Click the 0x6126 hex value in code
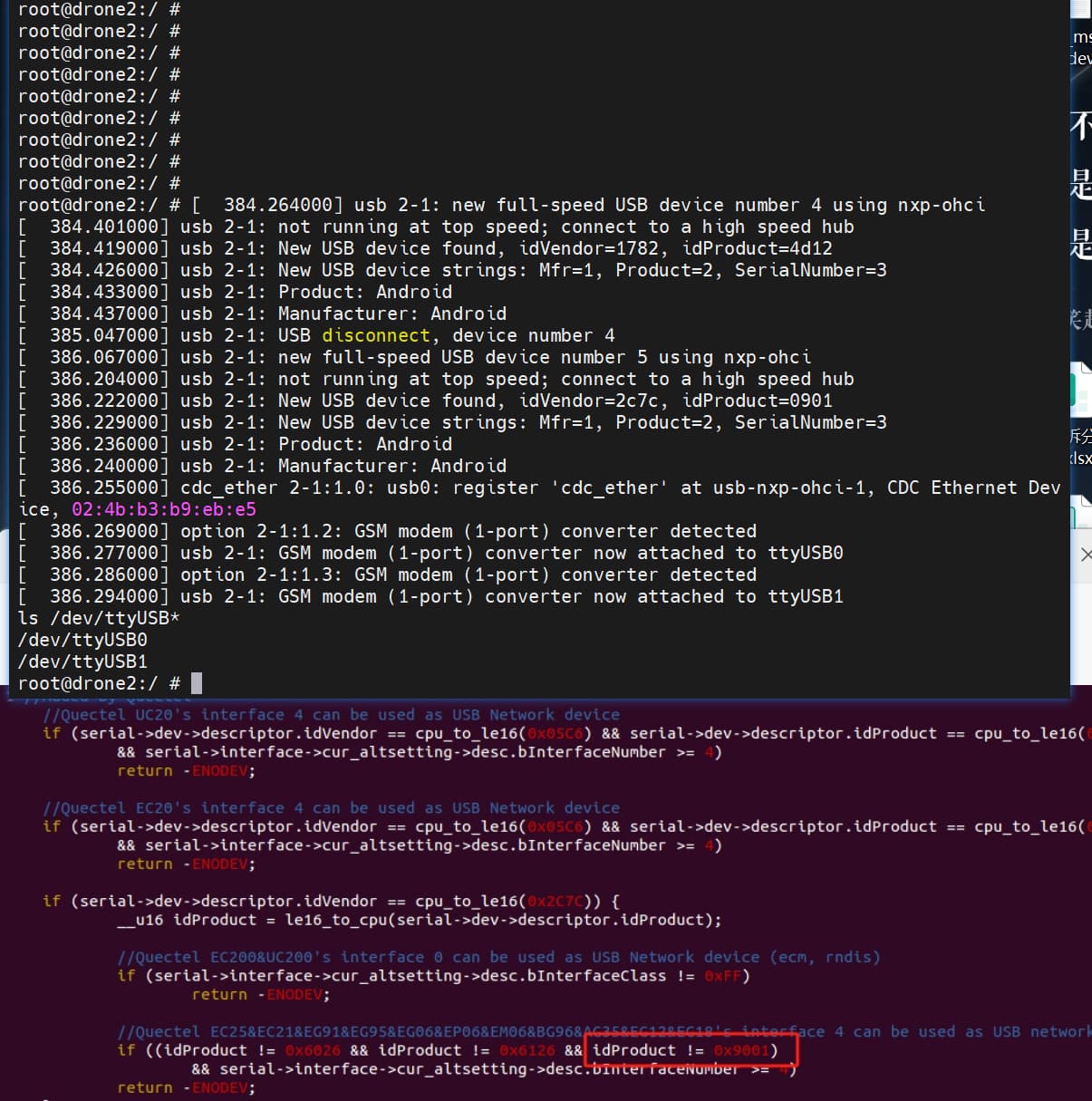This screenshot has height=1101, width=1092. (x=527, y=1050)
